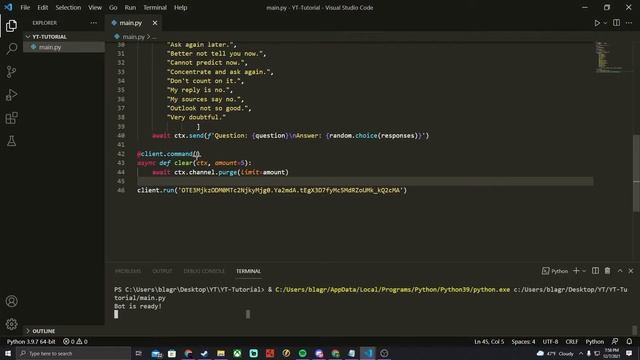Change indentation via Spaces: 4
Image resolution: width=640 pixels, height=360 pixels.
523,341
